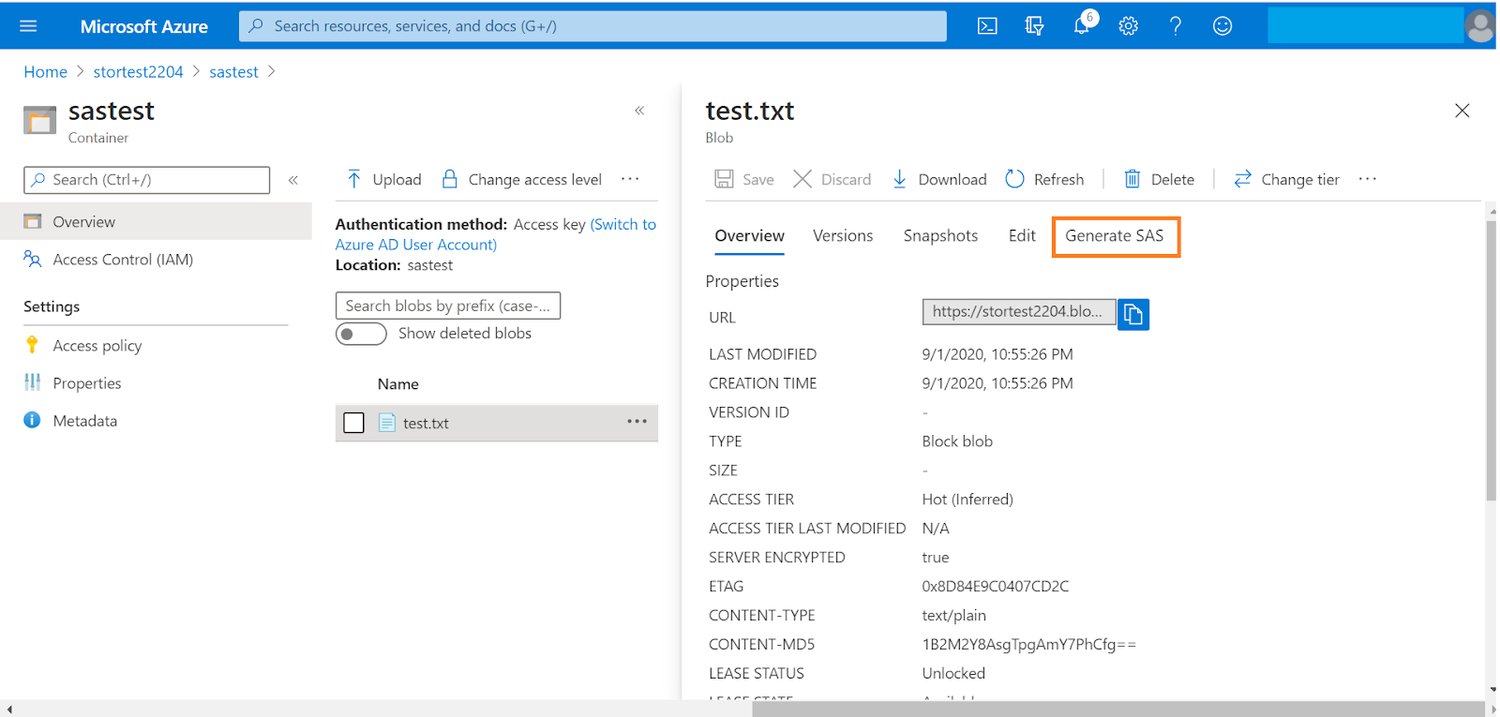Open the Snapshots tab

point(940,236)
